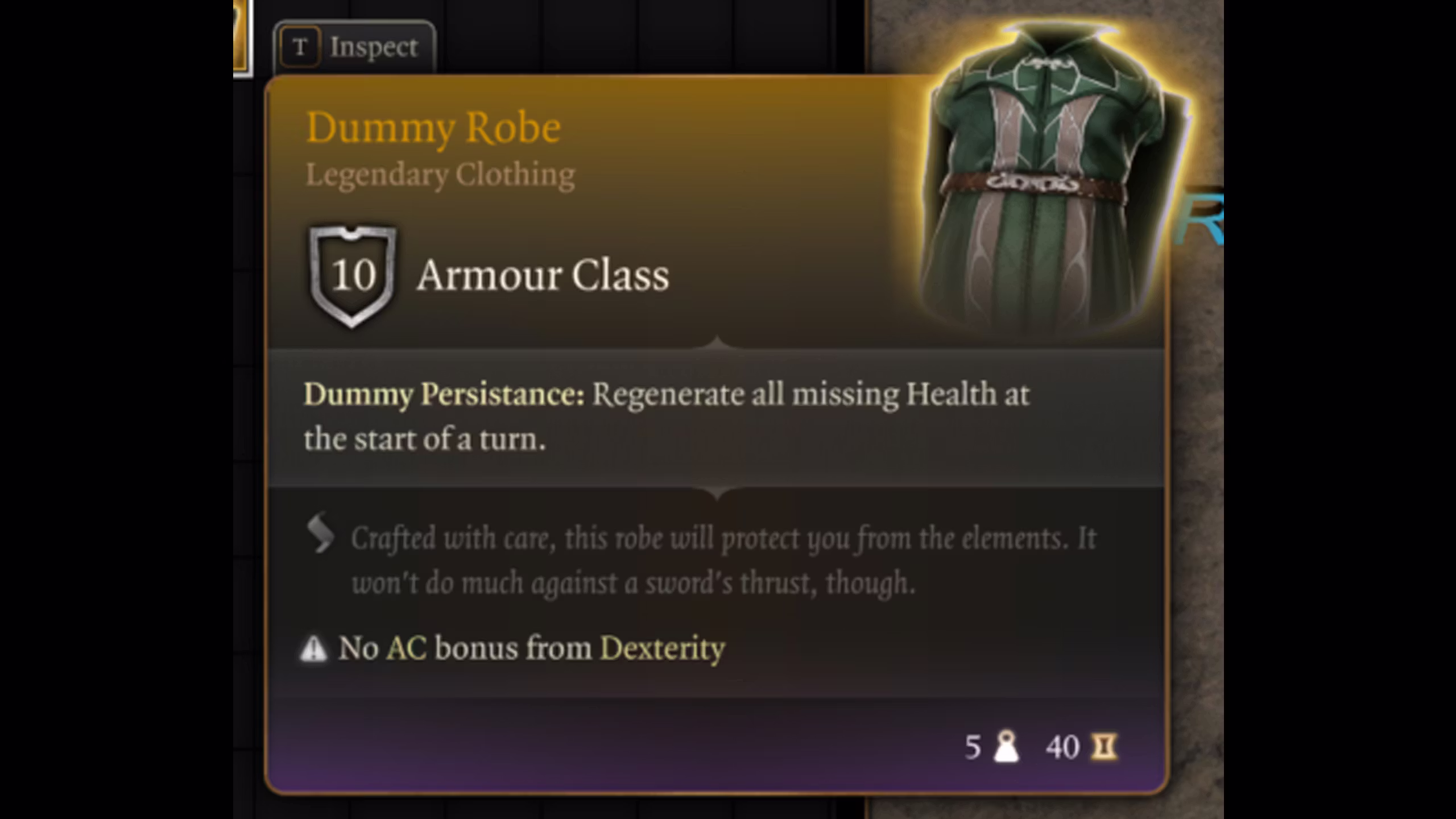Click the italic robe description text
1456x819 pixels.
coord(723,561)
